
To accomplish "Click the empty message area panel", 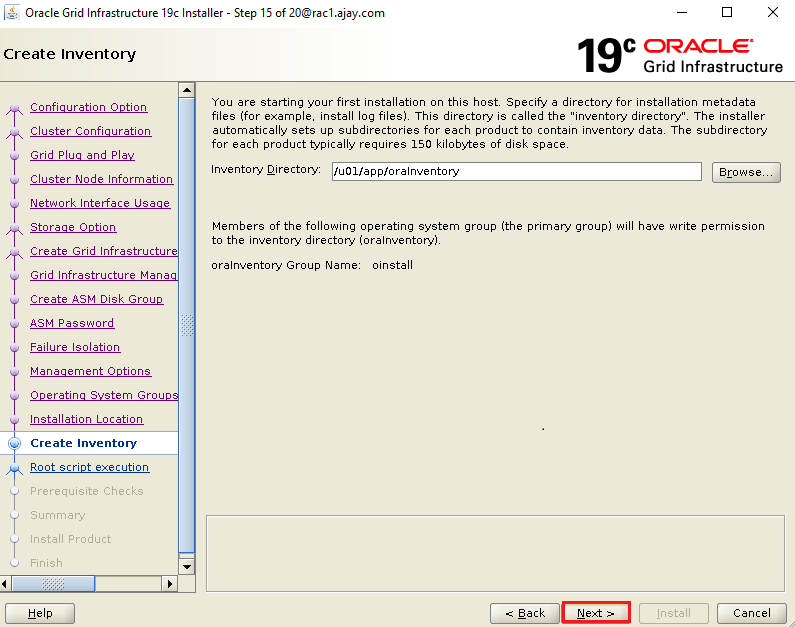I will click(x=495, y=554).
